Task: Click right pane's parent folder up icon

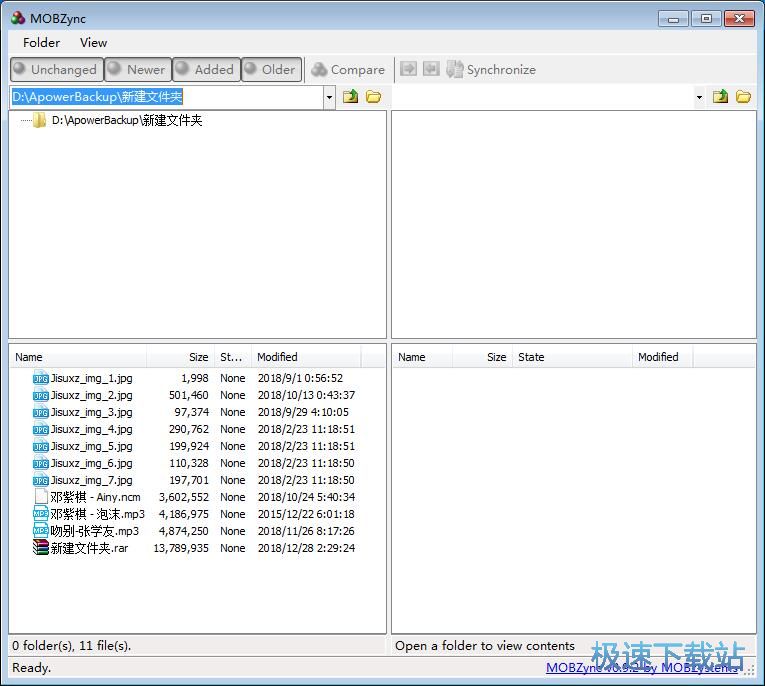Action: pos(720,97)
